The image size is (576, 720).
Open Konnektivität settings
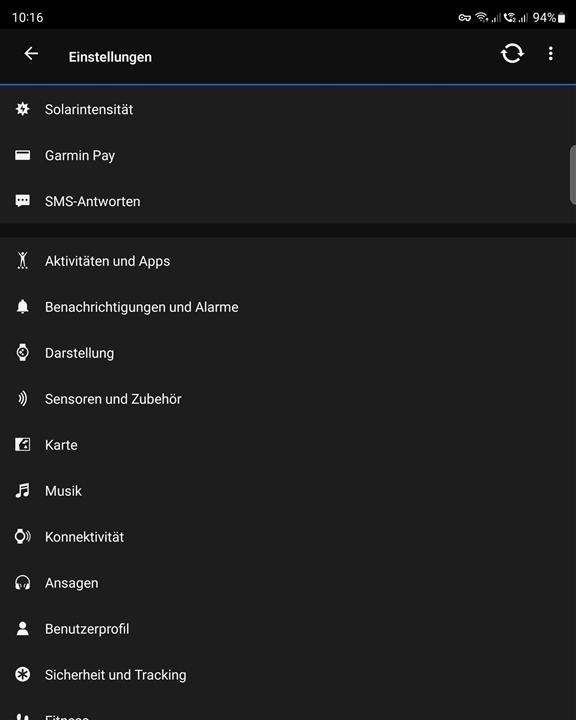(288, 537)
